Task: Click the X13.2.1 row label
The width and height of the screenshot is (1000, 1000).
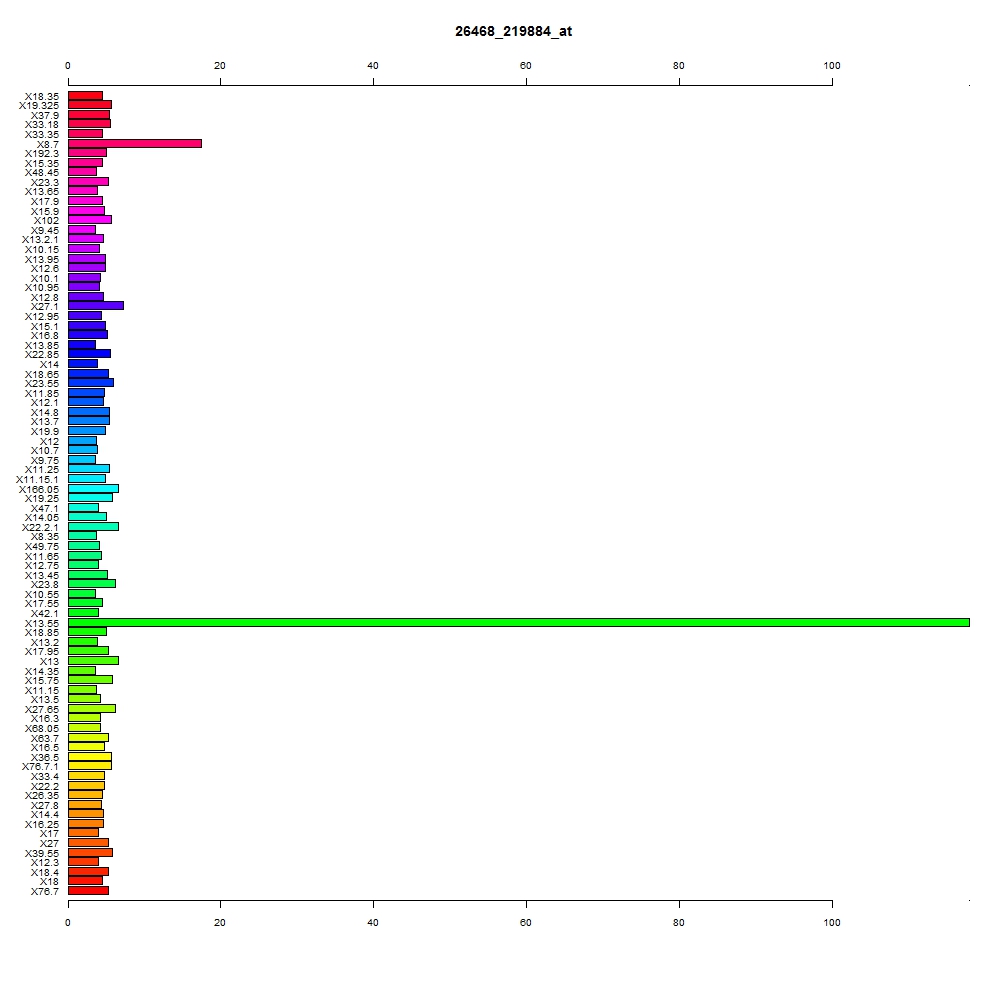Action: coord(40,240)
